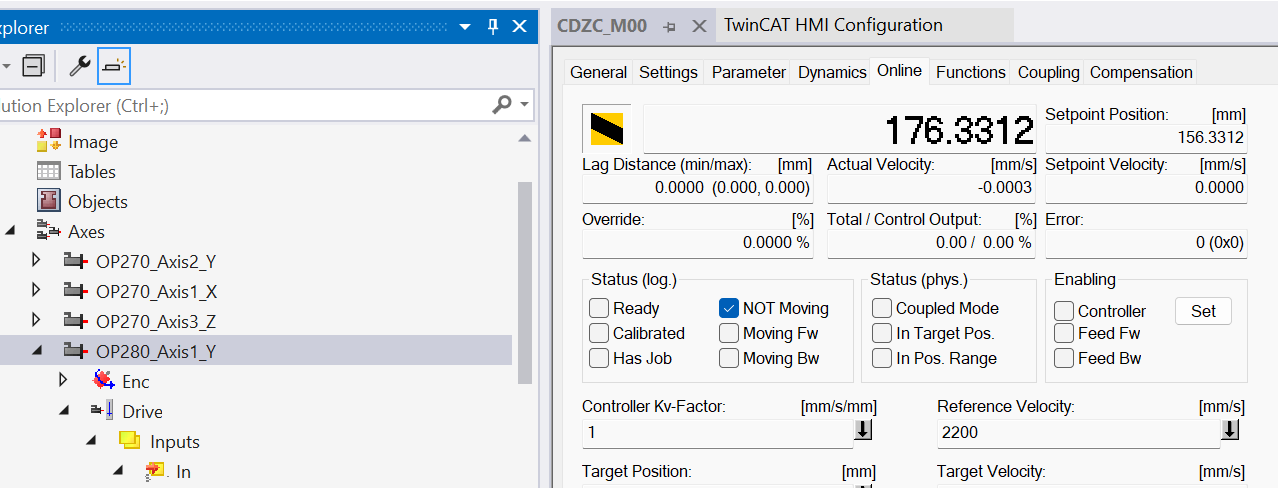Toggle the Calibrated checkbox
Screen dimensions: 1278x488
(x=599, y=333)
